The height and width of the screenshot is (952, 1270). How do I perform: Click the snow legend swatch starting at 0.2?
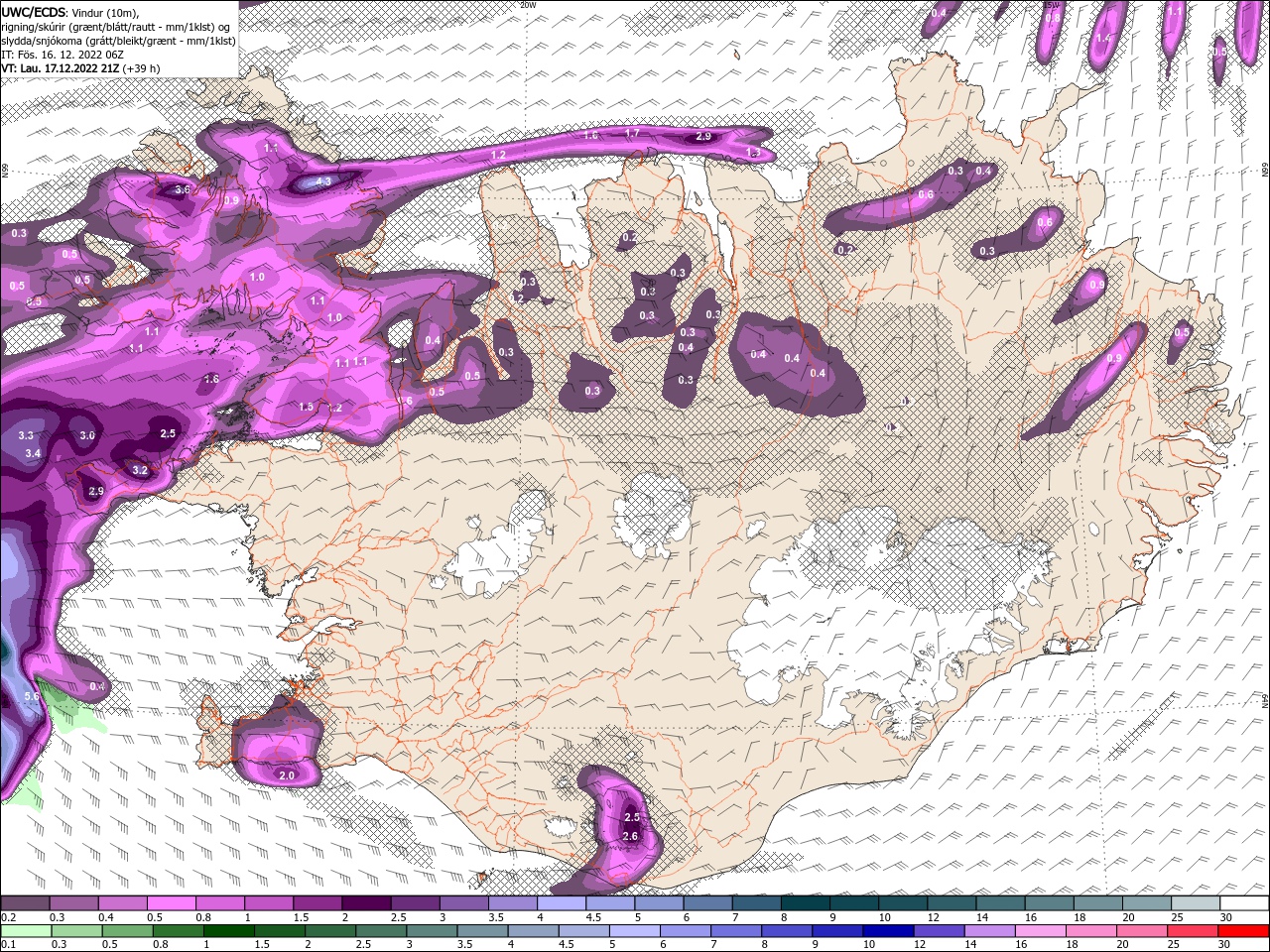click(25, 903)
